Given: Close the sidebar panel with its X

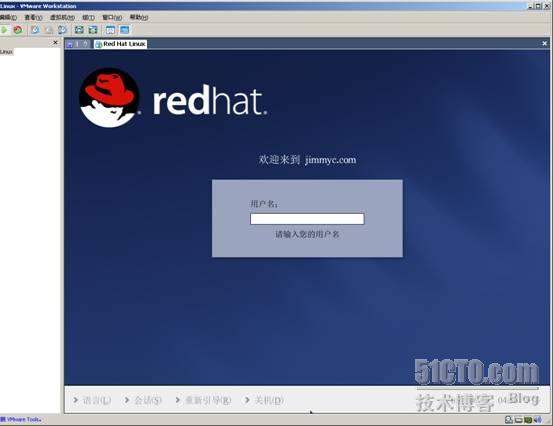Looking at the screenshot, I should click(x=55, y=43).
